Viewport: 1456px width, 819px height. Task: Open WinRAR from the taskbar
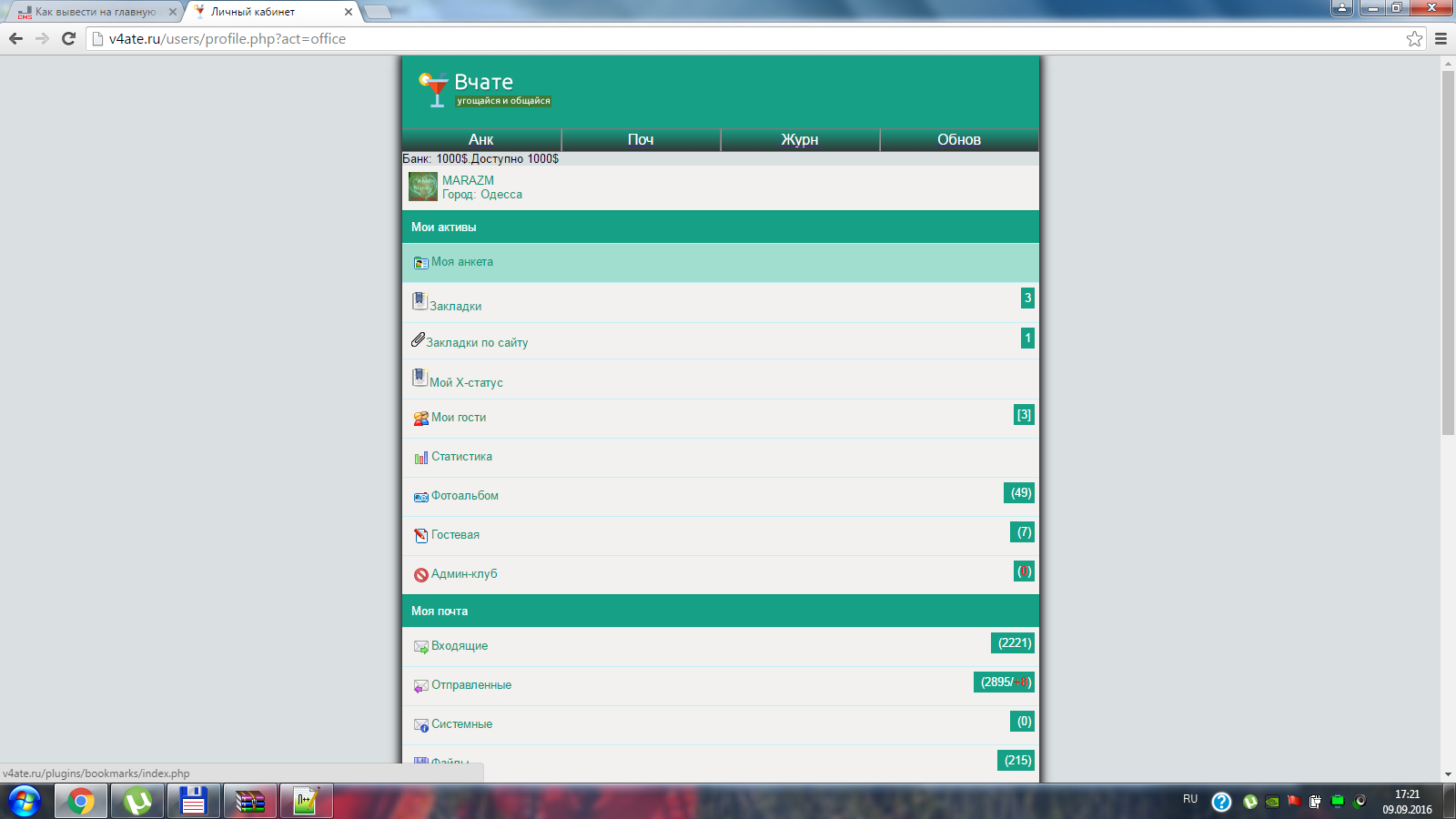[250, 802]
